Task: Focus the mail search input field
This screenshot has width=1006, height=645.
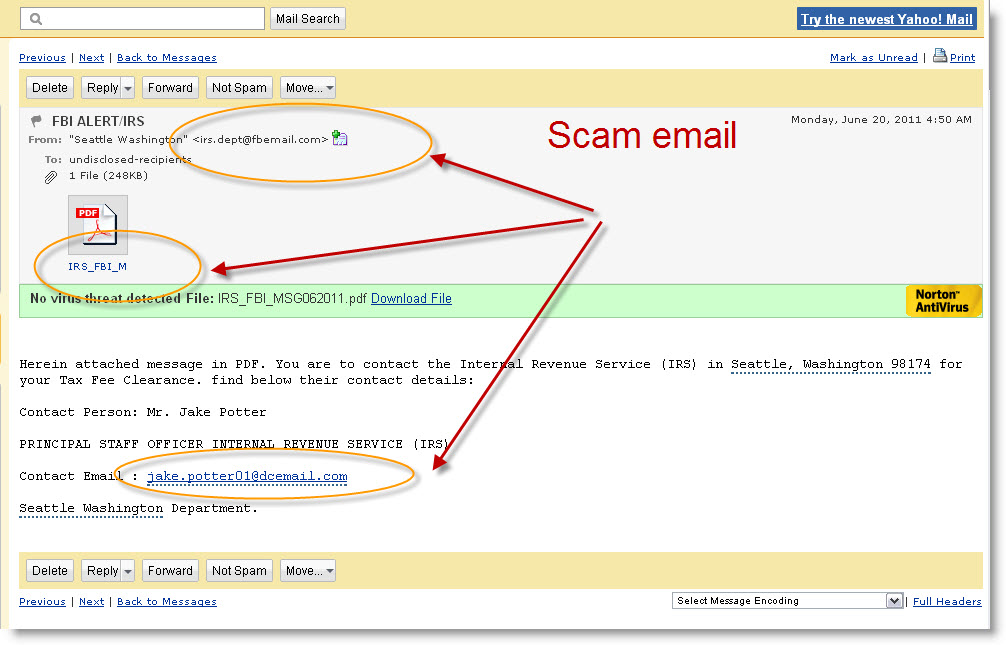Action: coord(142,19)
